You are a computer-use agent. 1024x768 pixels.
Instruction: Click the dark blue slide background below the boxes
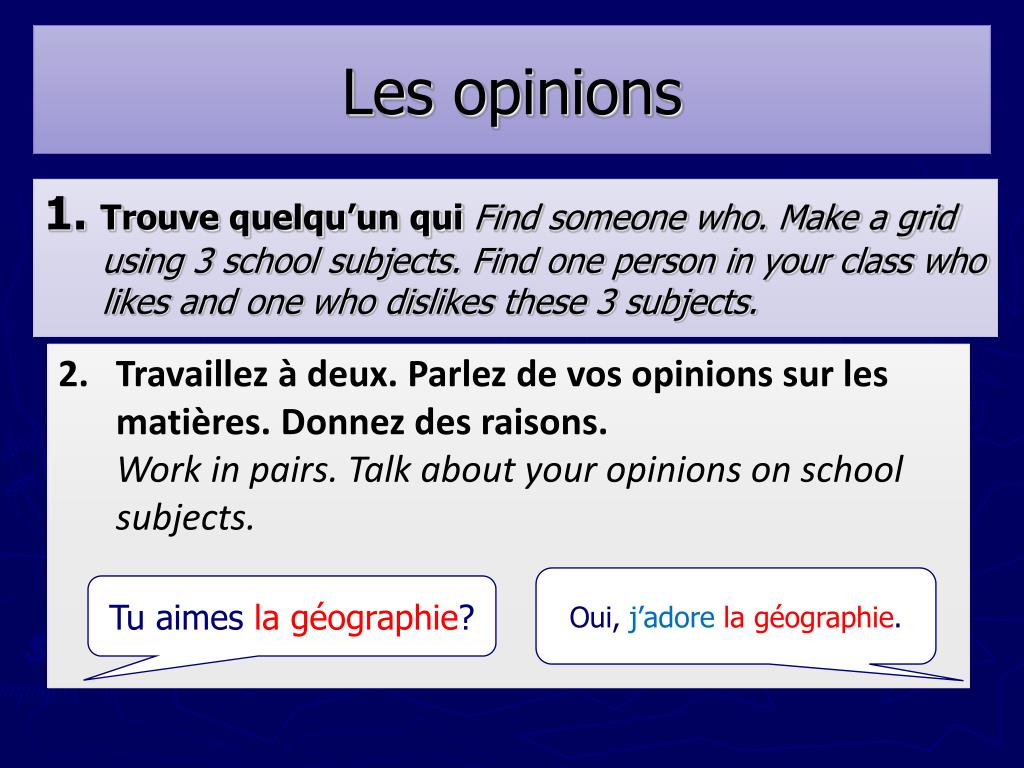(512, 728)
